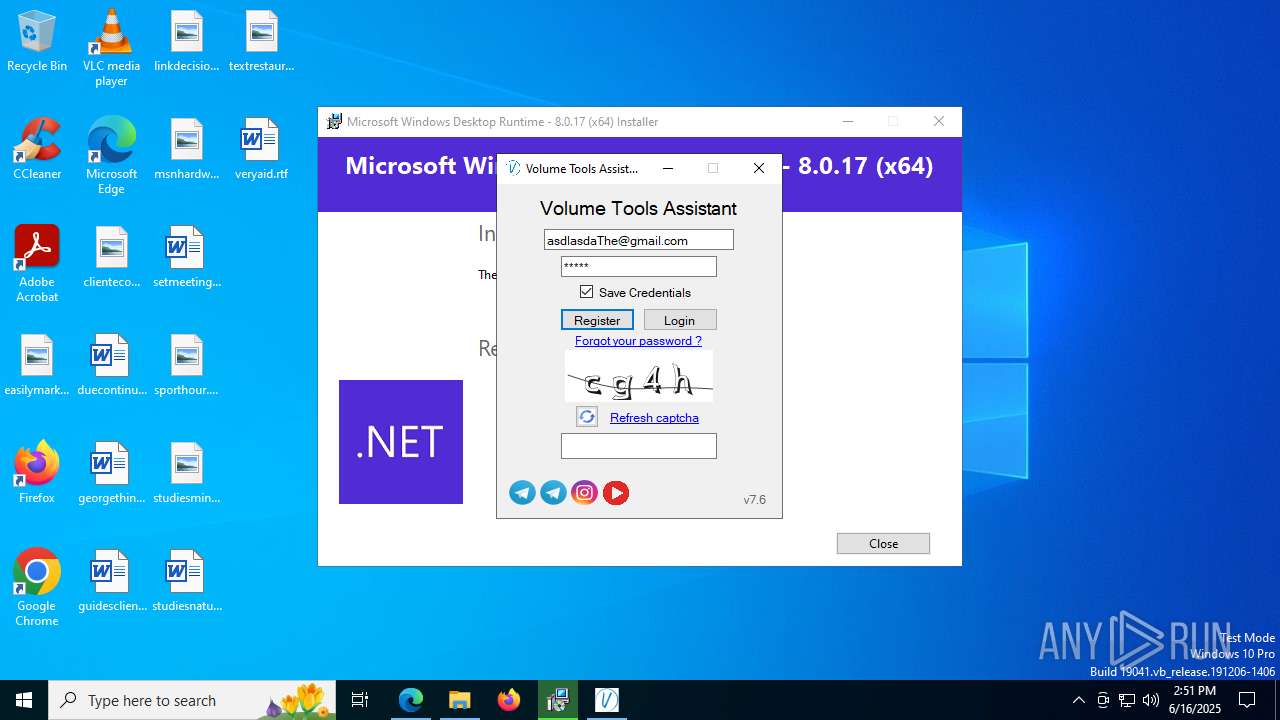Select the easilymark... image file
1280x720 pixels.
(37, 365)
